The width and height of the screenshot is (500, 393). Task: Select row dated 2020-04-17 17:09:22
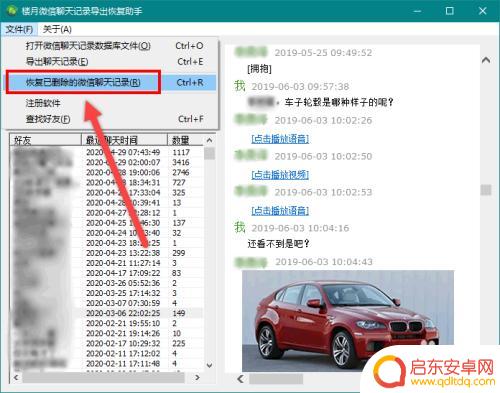[x=107, y=273]
